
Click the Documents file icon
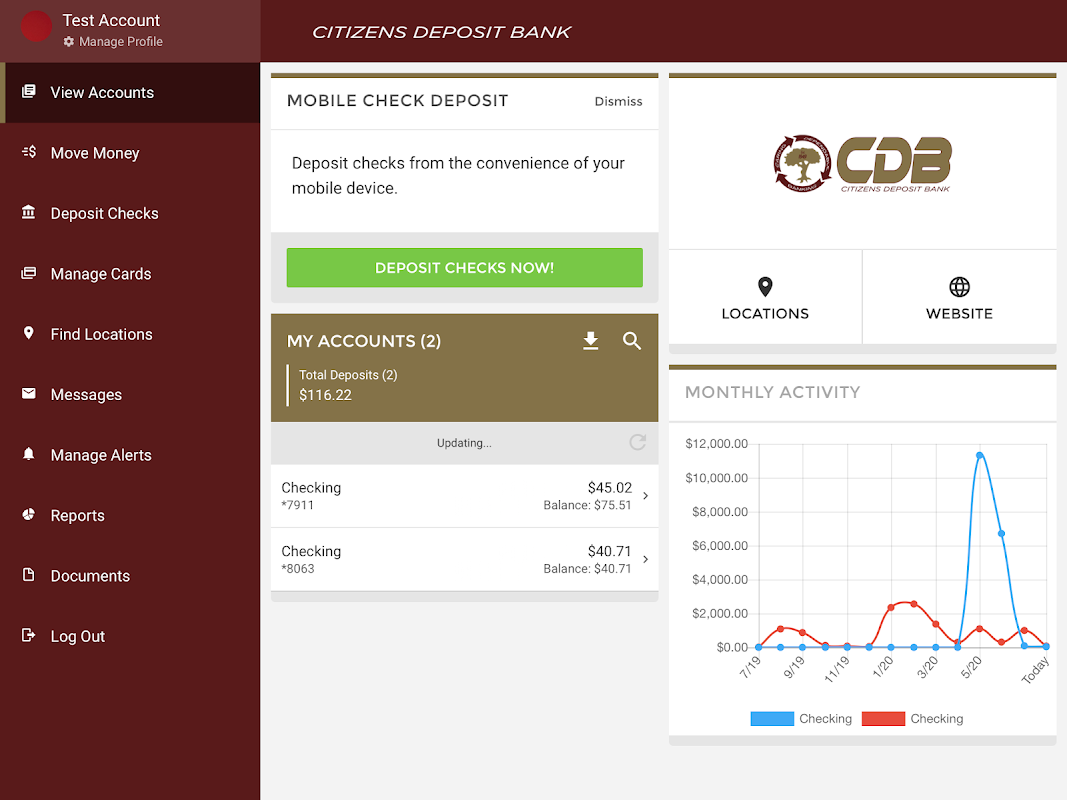[x=29, y=575]
